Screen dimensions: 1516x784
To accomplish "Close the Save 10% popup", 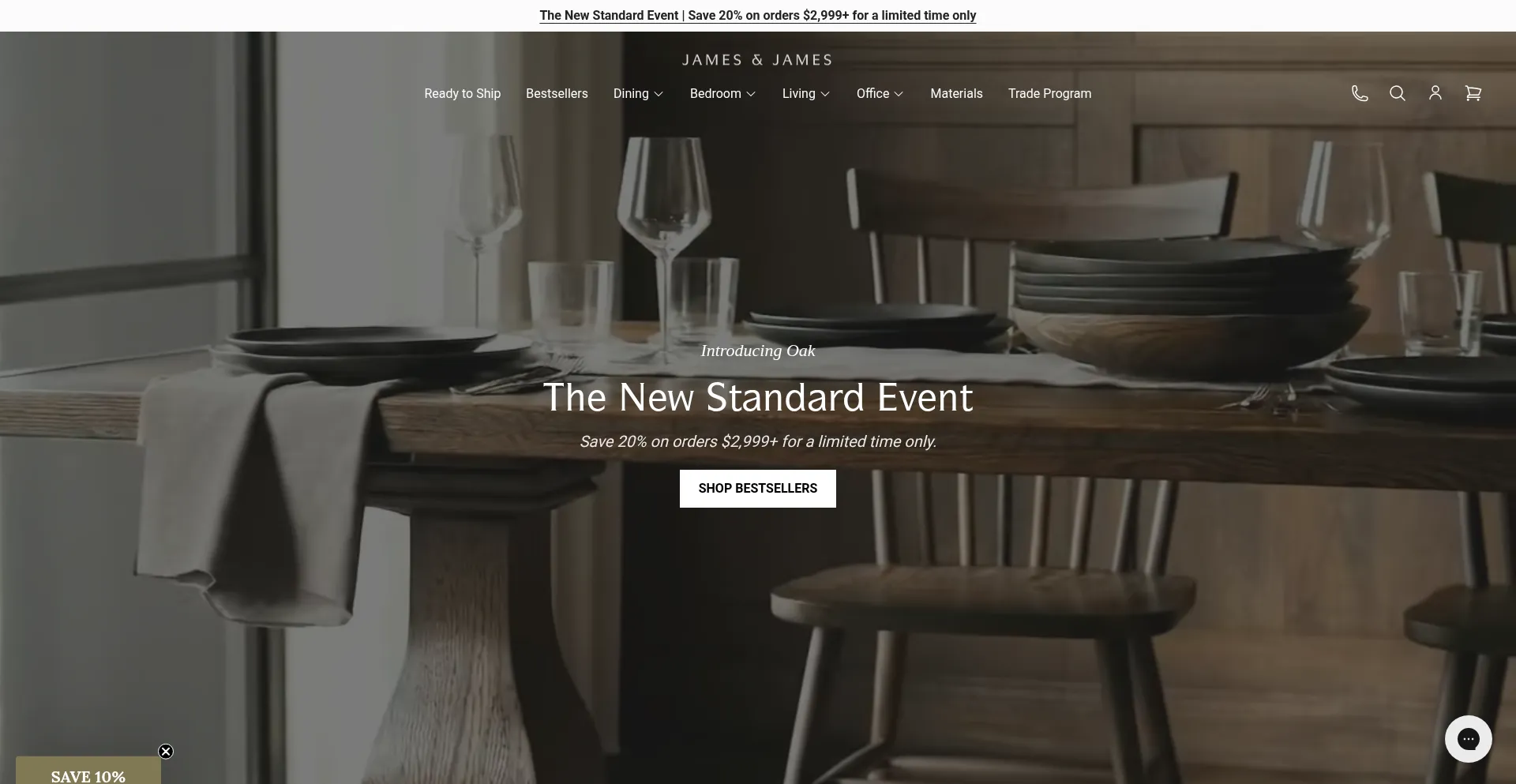I will (166, 752).
